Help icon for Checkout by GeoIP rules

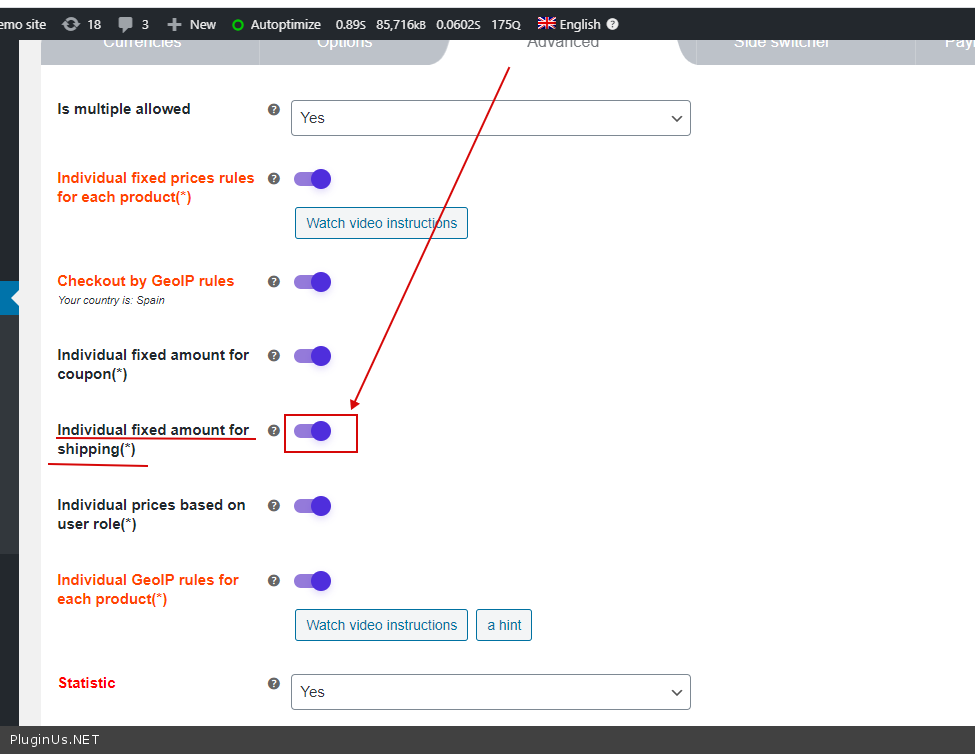pyautogui.click(x=274, y=282)
